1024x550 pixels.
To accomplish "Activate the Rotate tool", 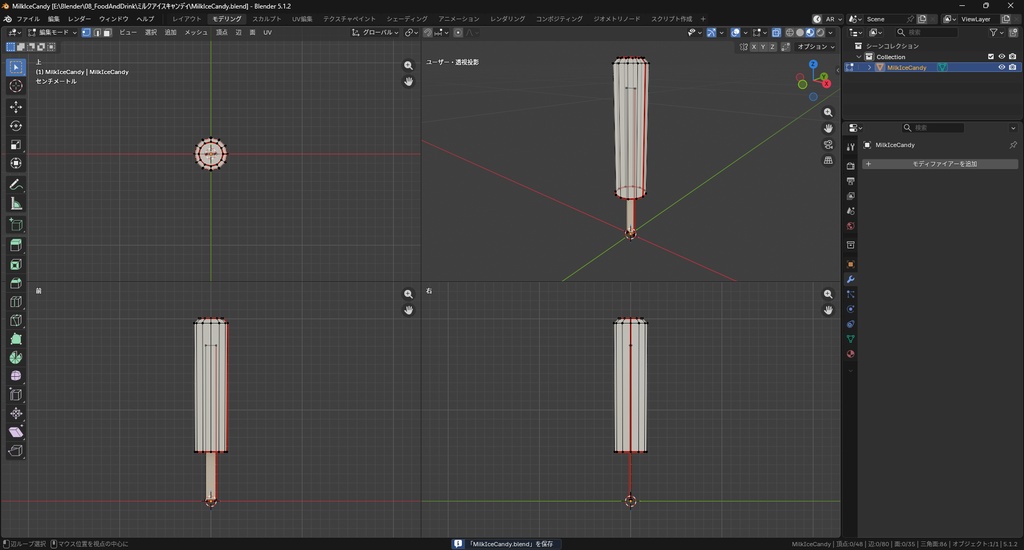I will [x=16, y=125].
